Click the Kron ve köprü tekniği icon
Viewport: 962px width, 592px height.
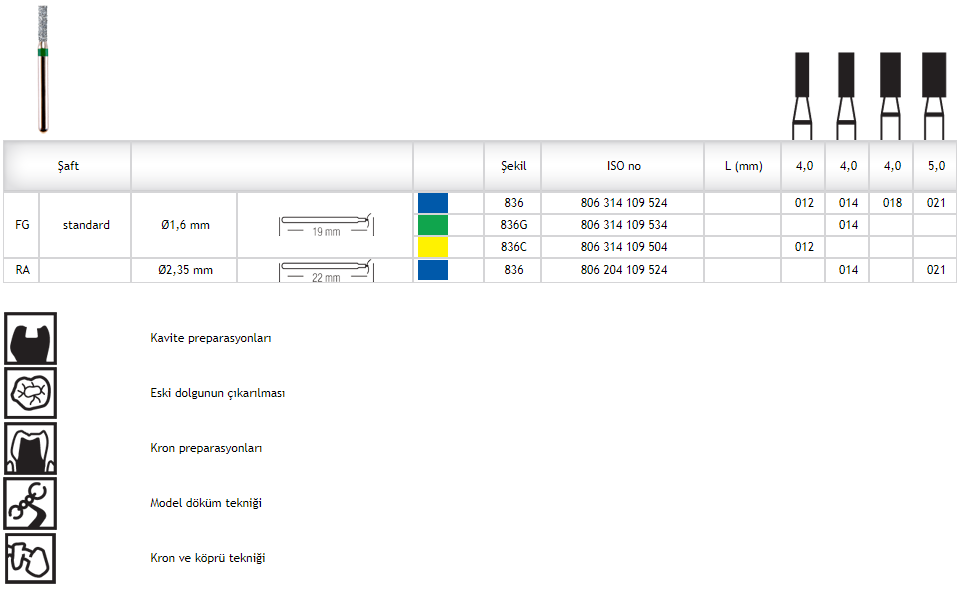(31, 558)
